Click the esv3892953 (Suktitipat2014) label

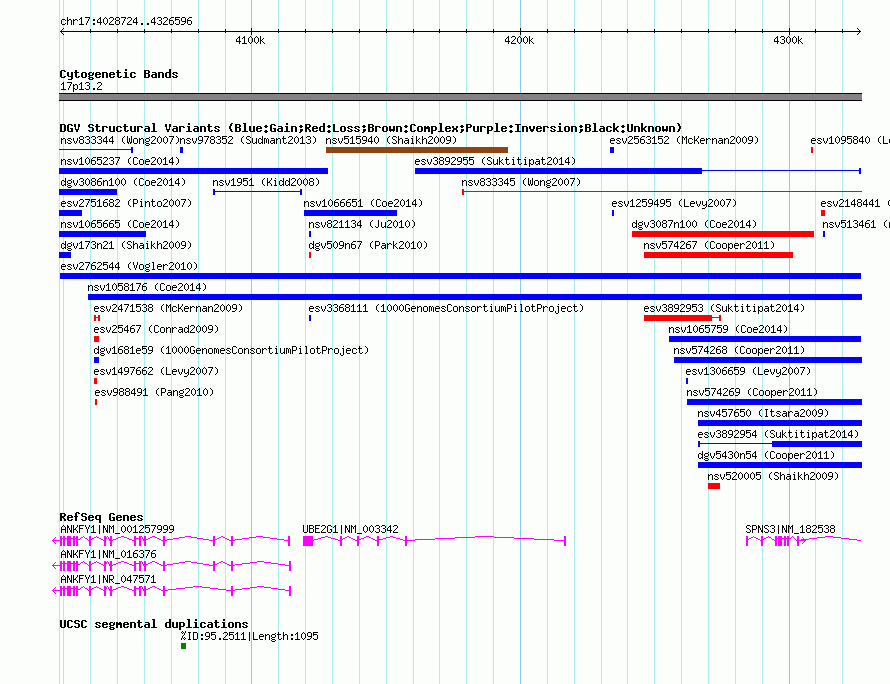724,308
